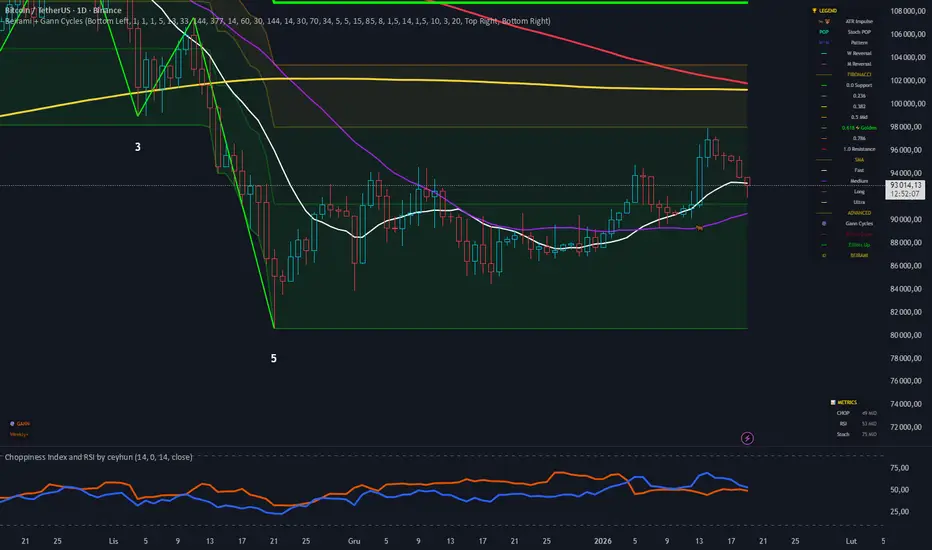
Task: Click the wave label 5
Action: click(x=273, y=359)
